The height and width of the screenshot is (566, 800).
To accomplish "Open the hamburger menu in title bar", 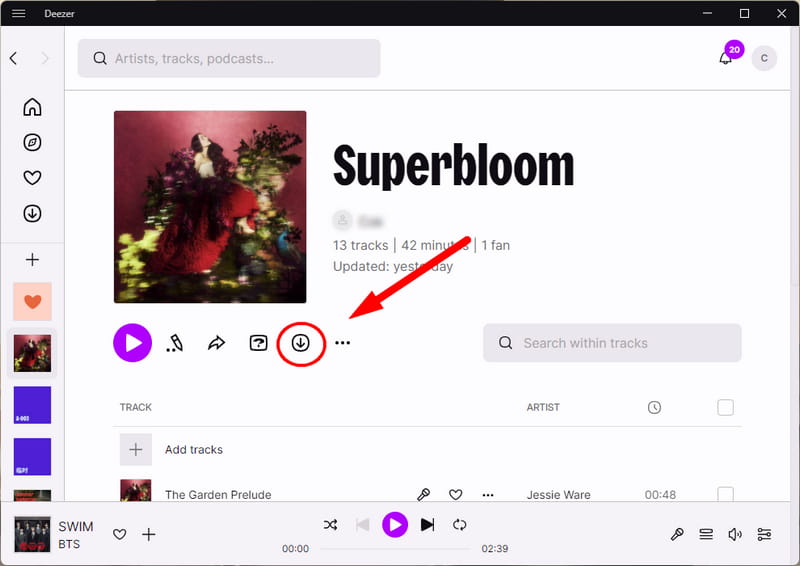I will click(18, 13).
